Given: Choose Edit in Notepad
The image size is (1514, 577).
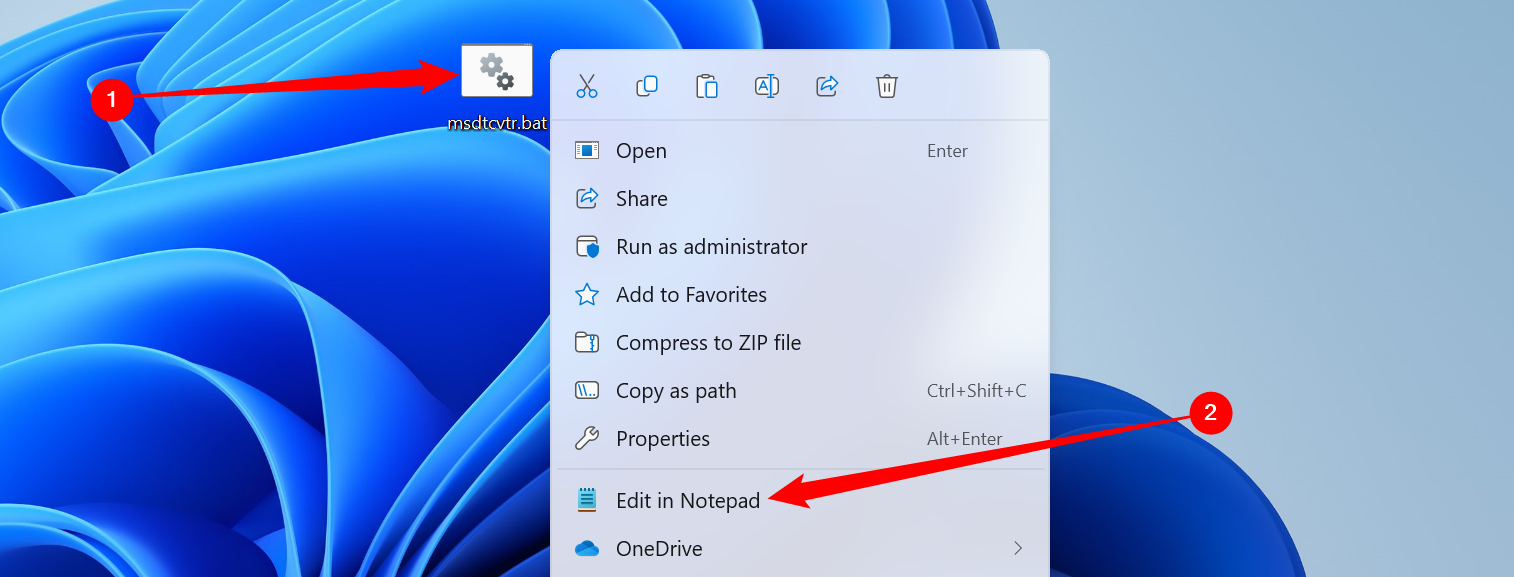Looking at the screenshot, I should coord(800,500).
